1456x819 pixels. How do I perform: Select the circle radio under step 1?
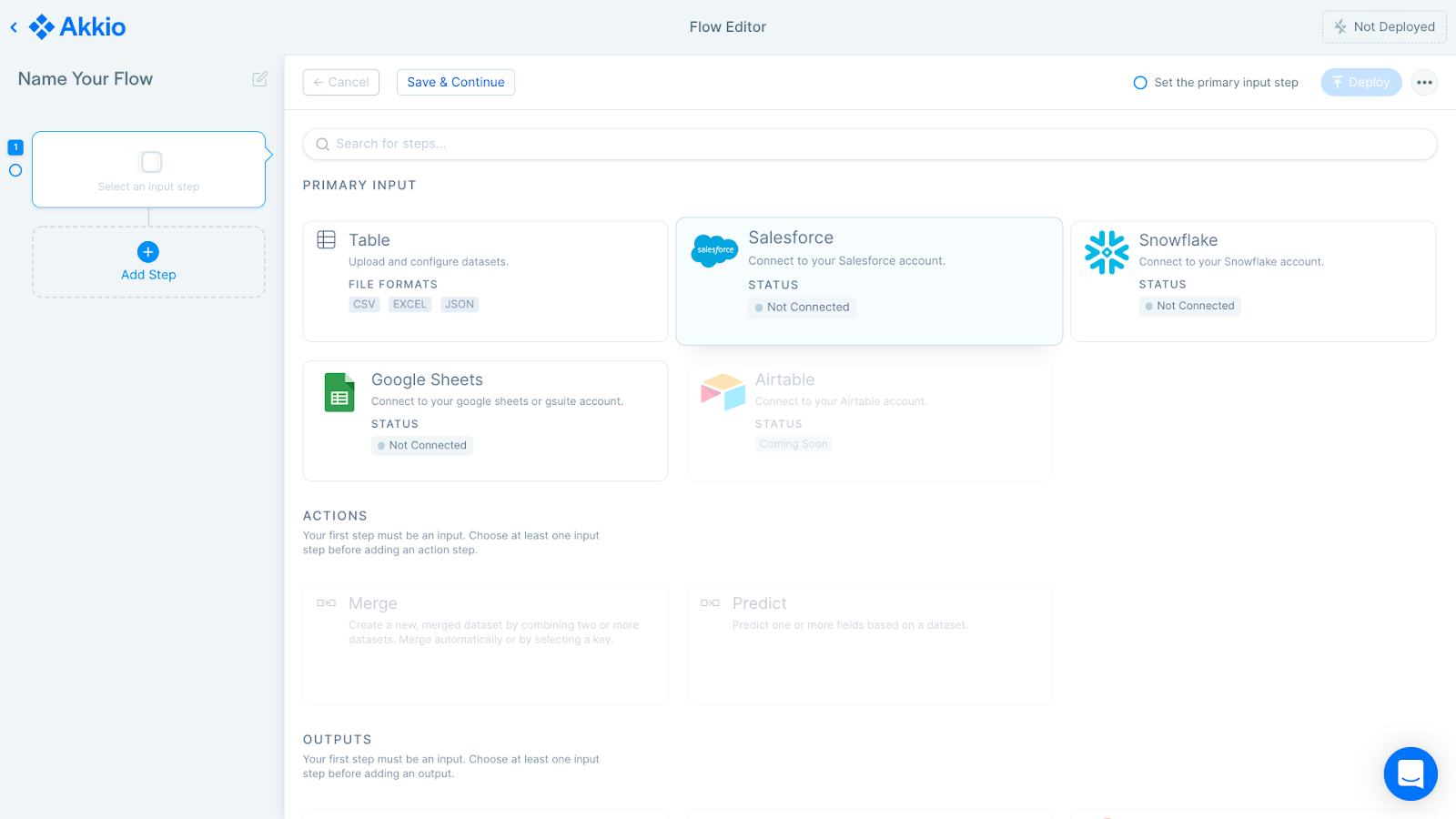coord(15,170)
